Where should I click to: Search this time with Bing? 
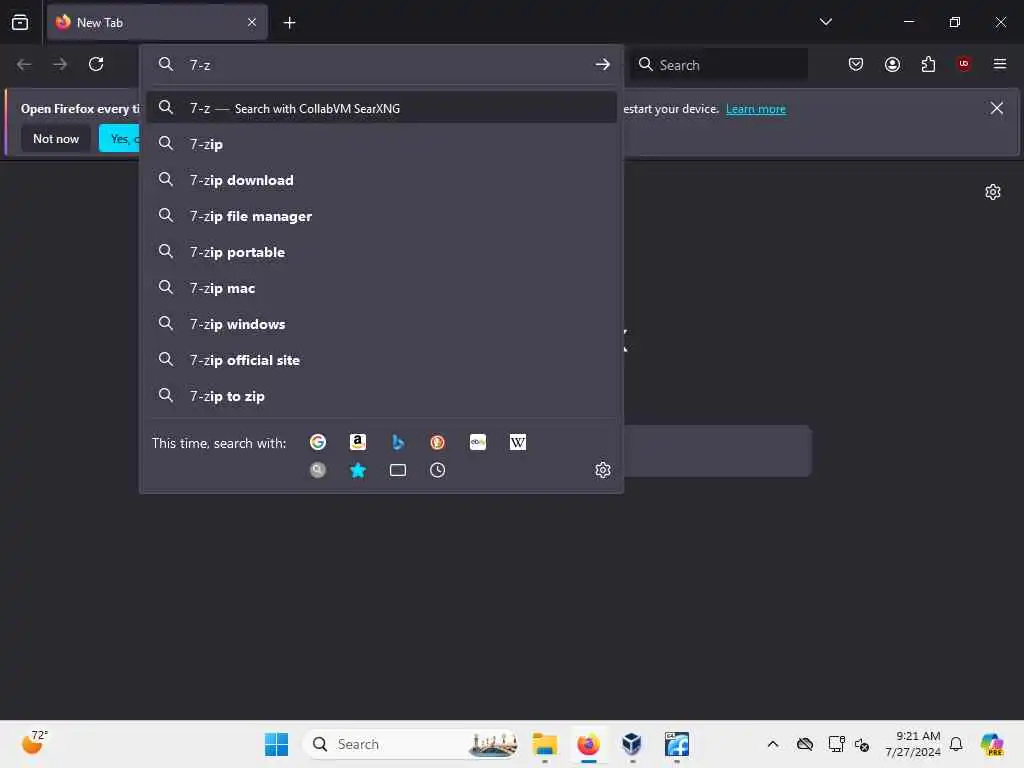tap(398, 442)
